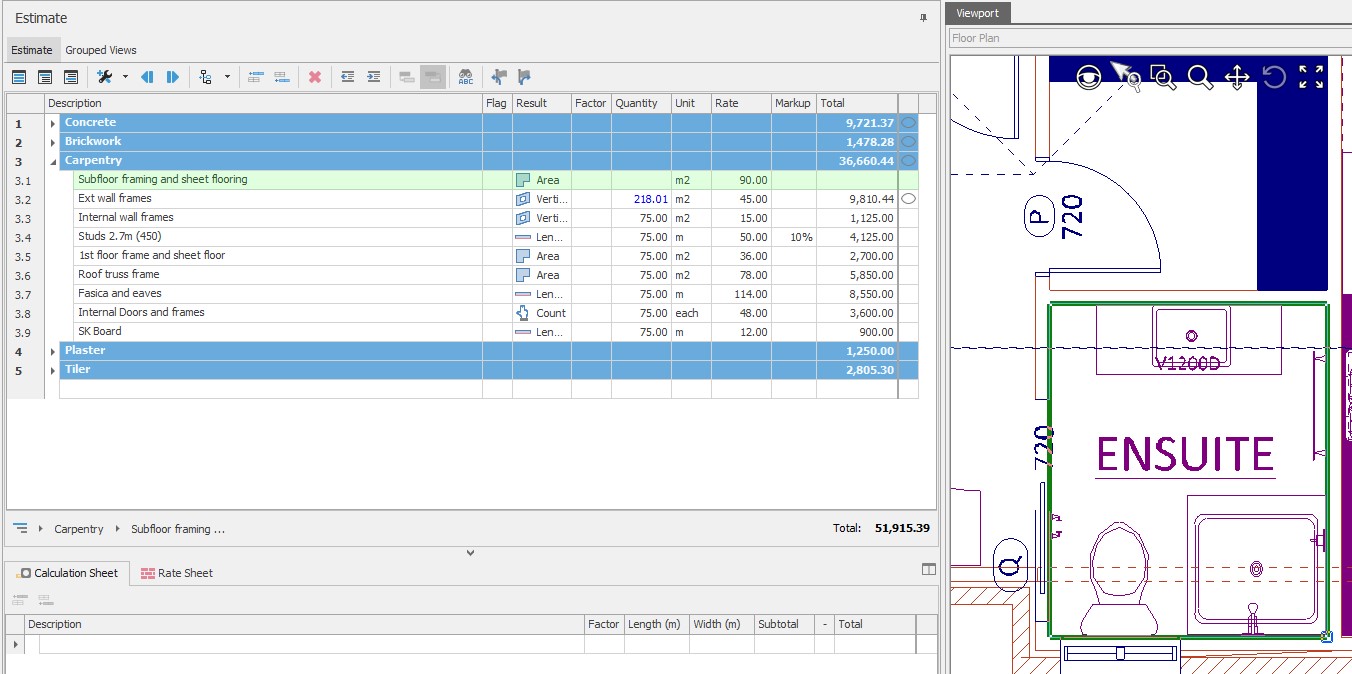1352x674 pixels.
Task: Select the Roof truss frame row
Action: [x=119, y=275]
